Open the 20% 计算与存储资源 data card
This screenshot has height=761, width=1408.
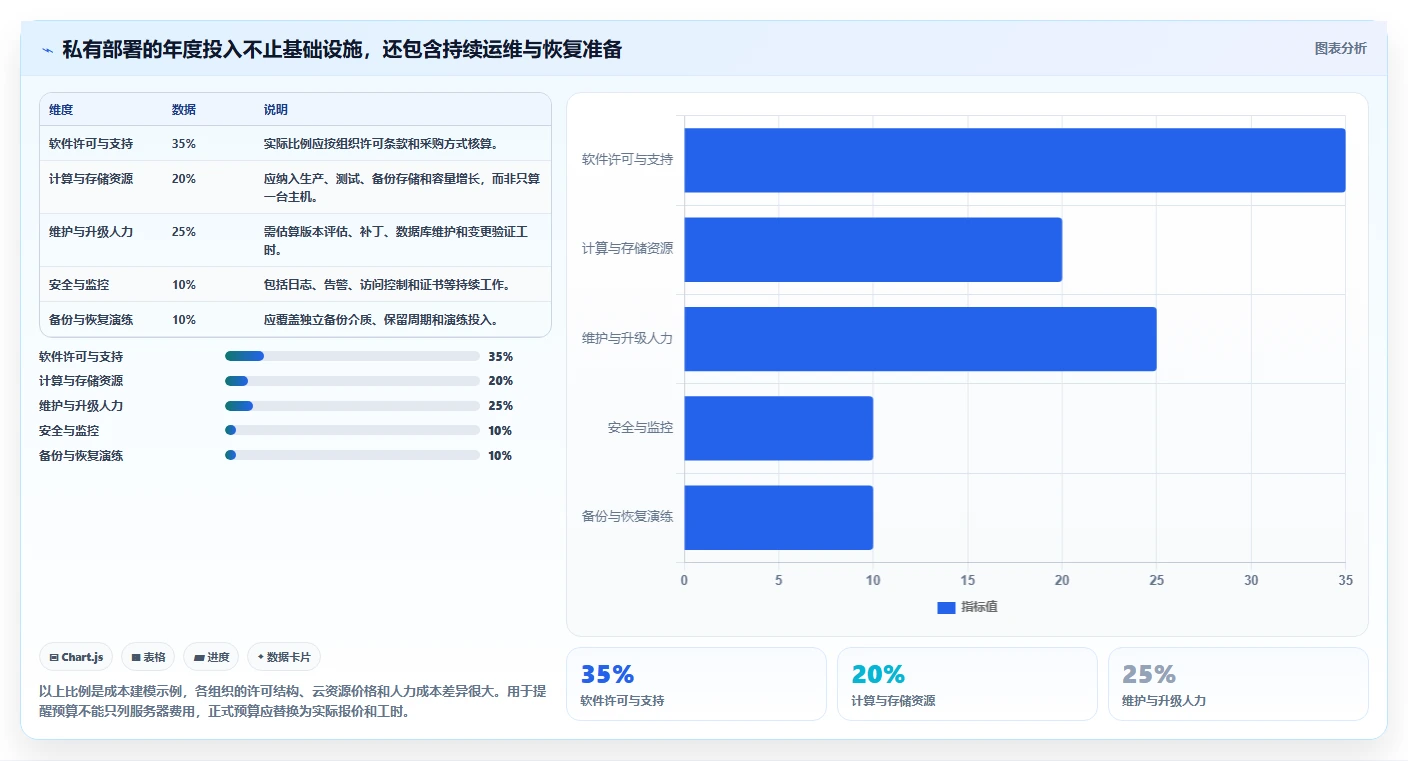[967, 684]
